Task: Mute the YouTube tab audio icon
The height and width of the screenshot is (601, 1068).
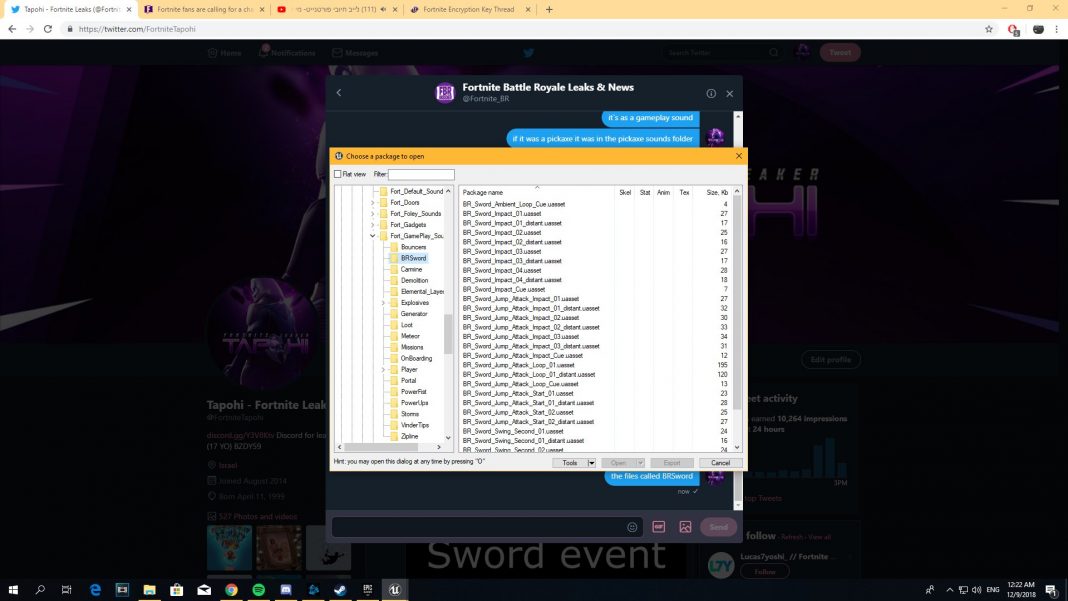Action: pyautogui.click(x=383, y=10)
